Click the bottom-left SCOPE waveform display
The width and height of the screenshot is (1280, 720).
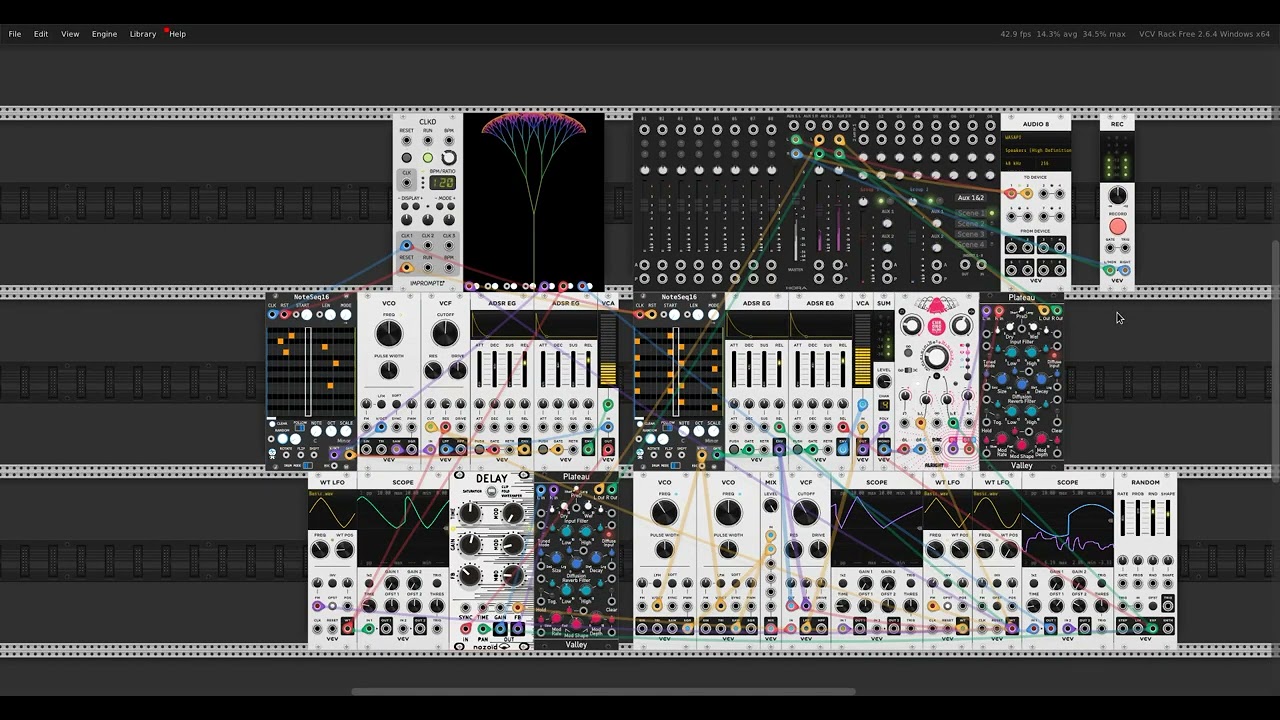[x=403, y=527]
